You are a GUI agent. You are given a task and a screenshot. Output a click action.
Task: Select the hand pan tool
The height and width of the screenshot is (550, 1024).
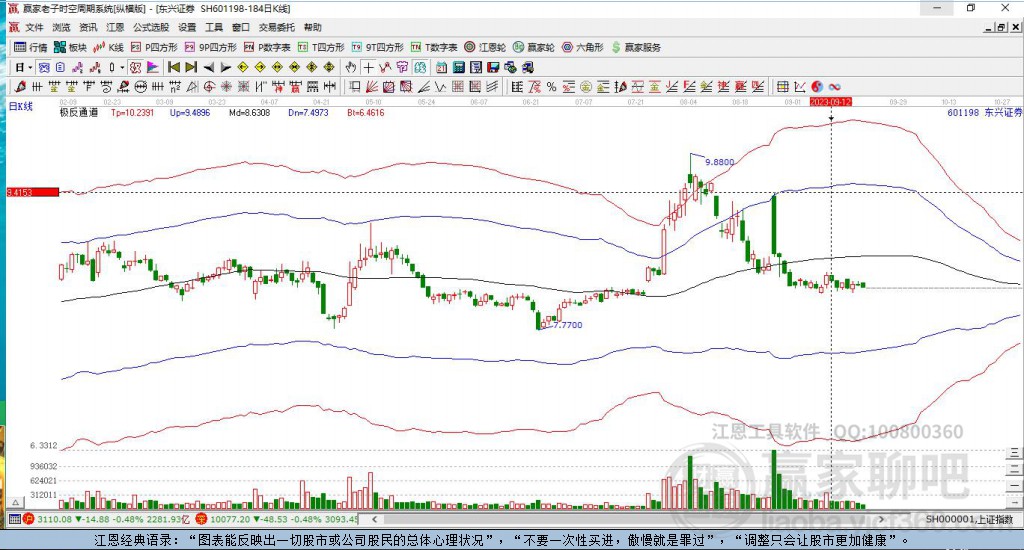351,67
